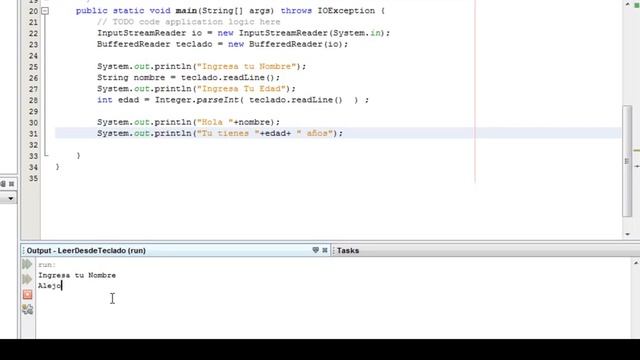Click "BufferedReader teclado" declaration on line 23
Viewport: 640px width, 360px height.
point(154,44)
